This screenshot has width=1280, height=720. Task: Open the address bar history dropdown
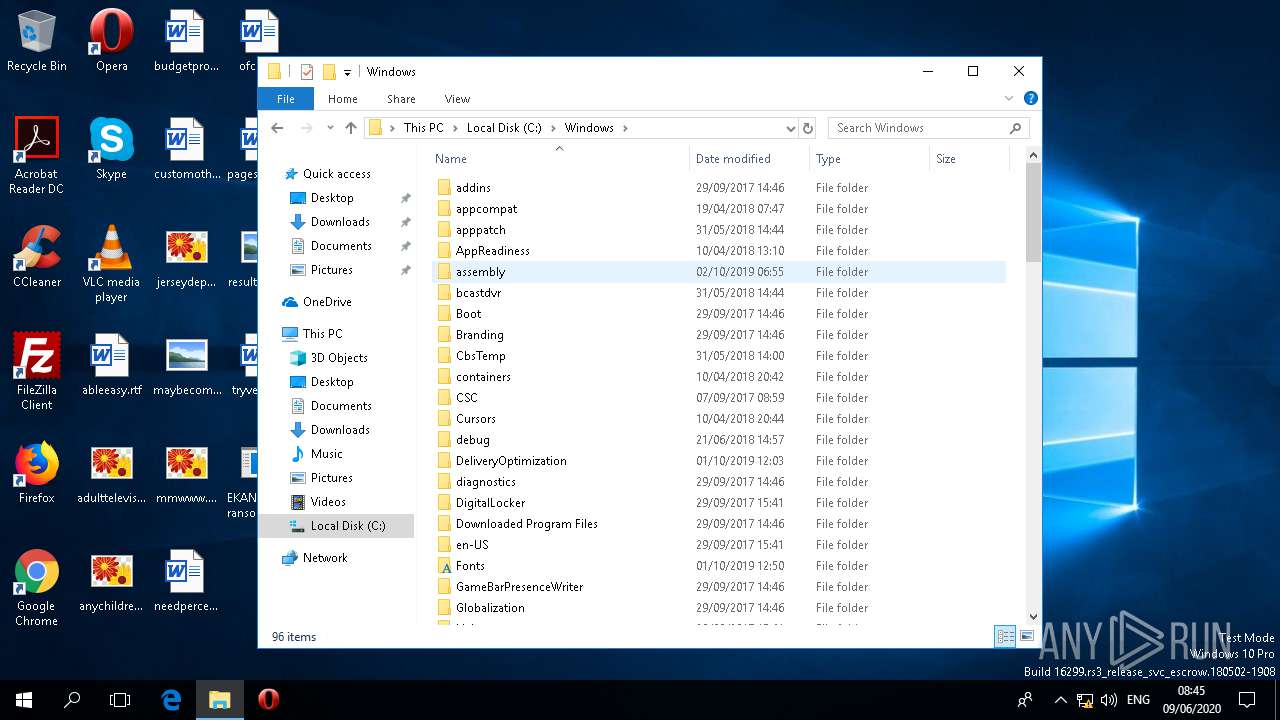coord(790,128)
